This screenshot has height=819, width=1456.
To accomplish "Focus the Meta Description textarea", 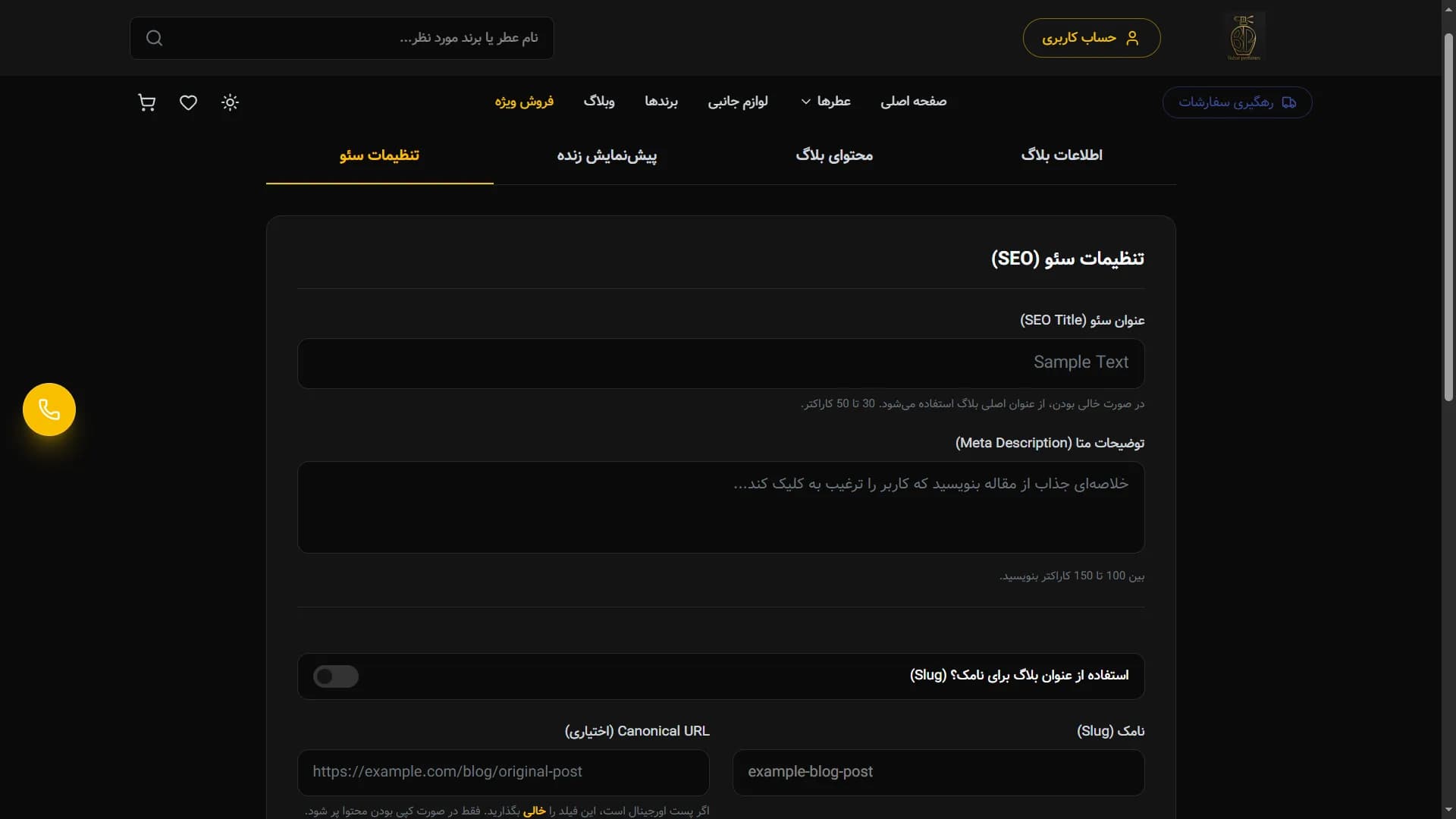I will 720,507.
